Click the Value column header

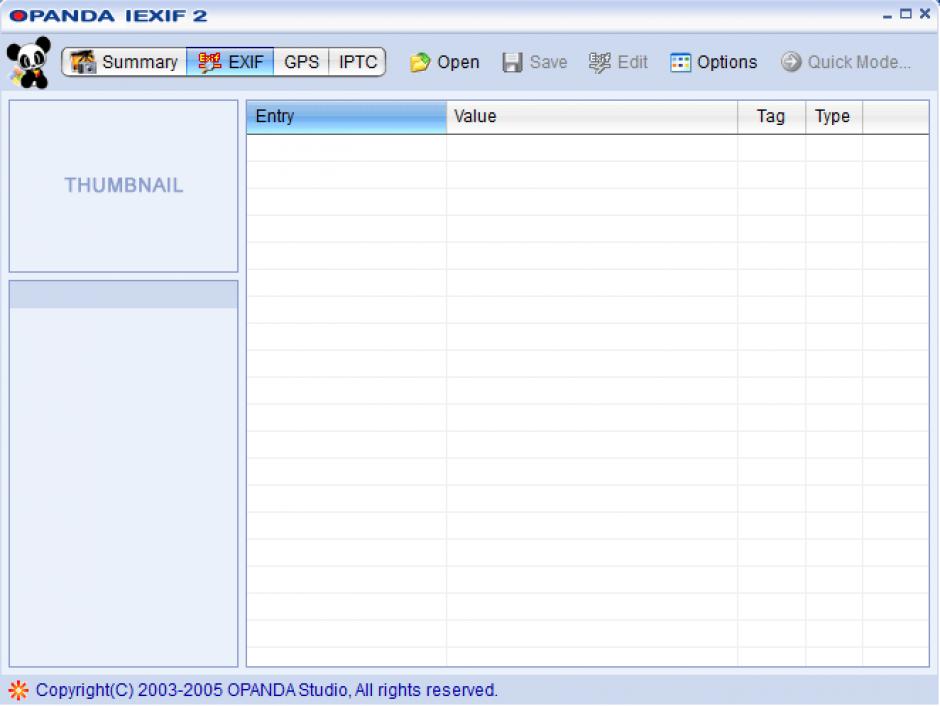(x=592, y=116)
